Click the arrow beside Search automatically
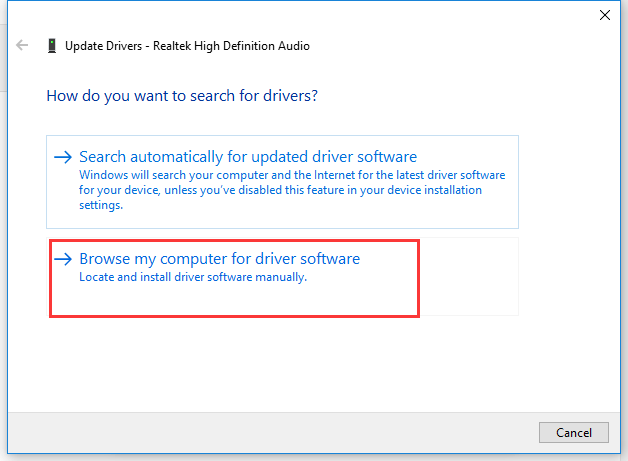Viewport: 628px width, 461px height. 63,157
